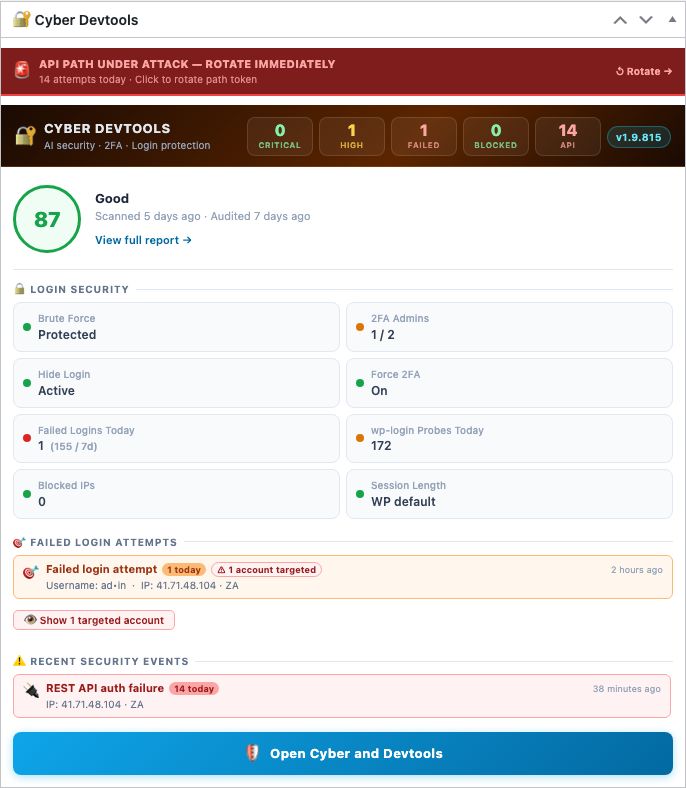Click the 2 hours ago timestamp

click(x=637, y=569)
